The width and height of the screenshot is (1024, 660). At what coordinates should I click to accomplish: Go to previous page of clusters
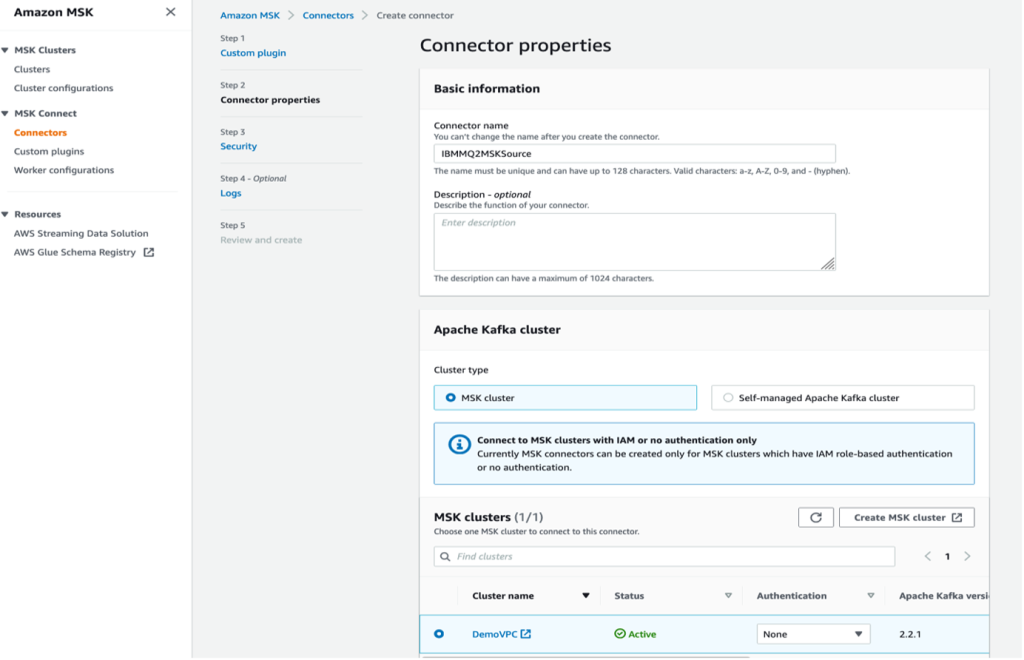pos(927,556)
